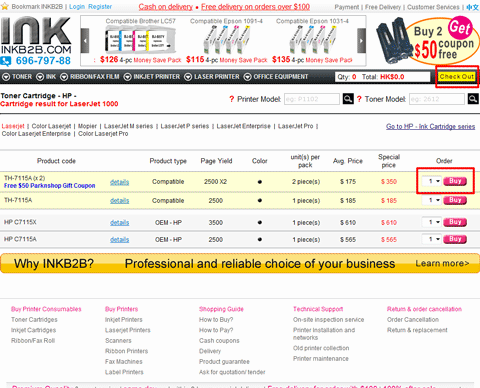This screenshot has height=388, width=480.
Task: Open Inkjet Printers footer link
Action: [x=124, y=320]
